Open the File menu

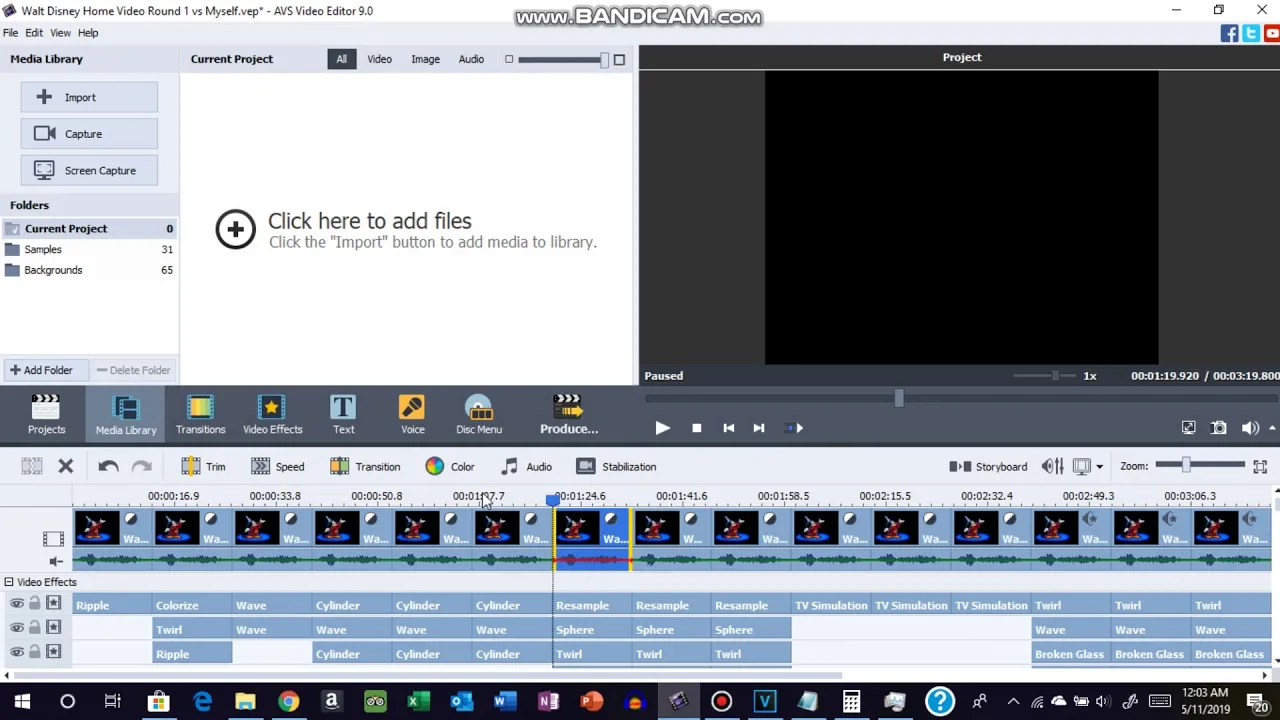[10, 33]
